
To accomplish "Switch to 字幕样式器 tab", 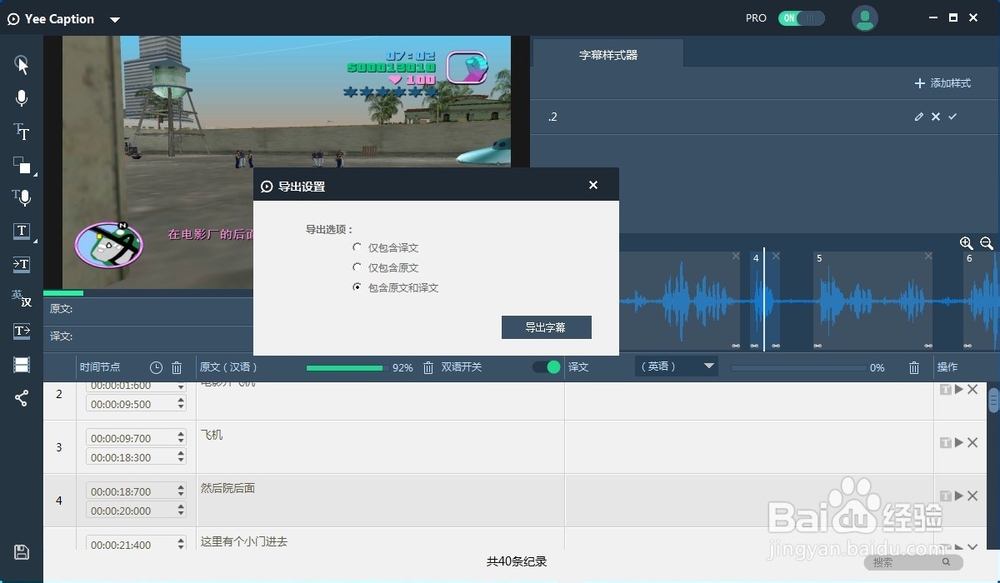I will (x=608, y=54).
